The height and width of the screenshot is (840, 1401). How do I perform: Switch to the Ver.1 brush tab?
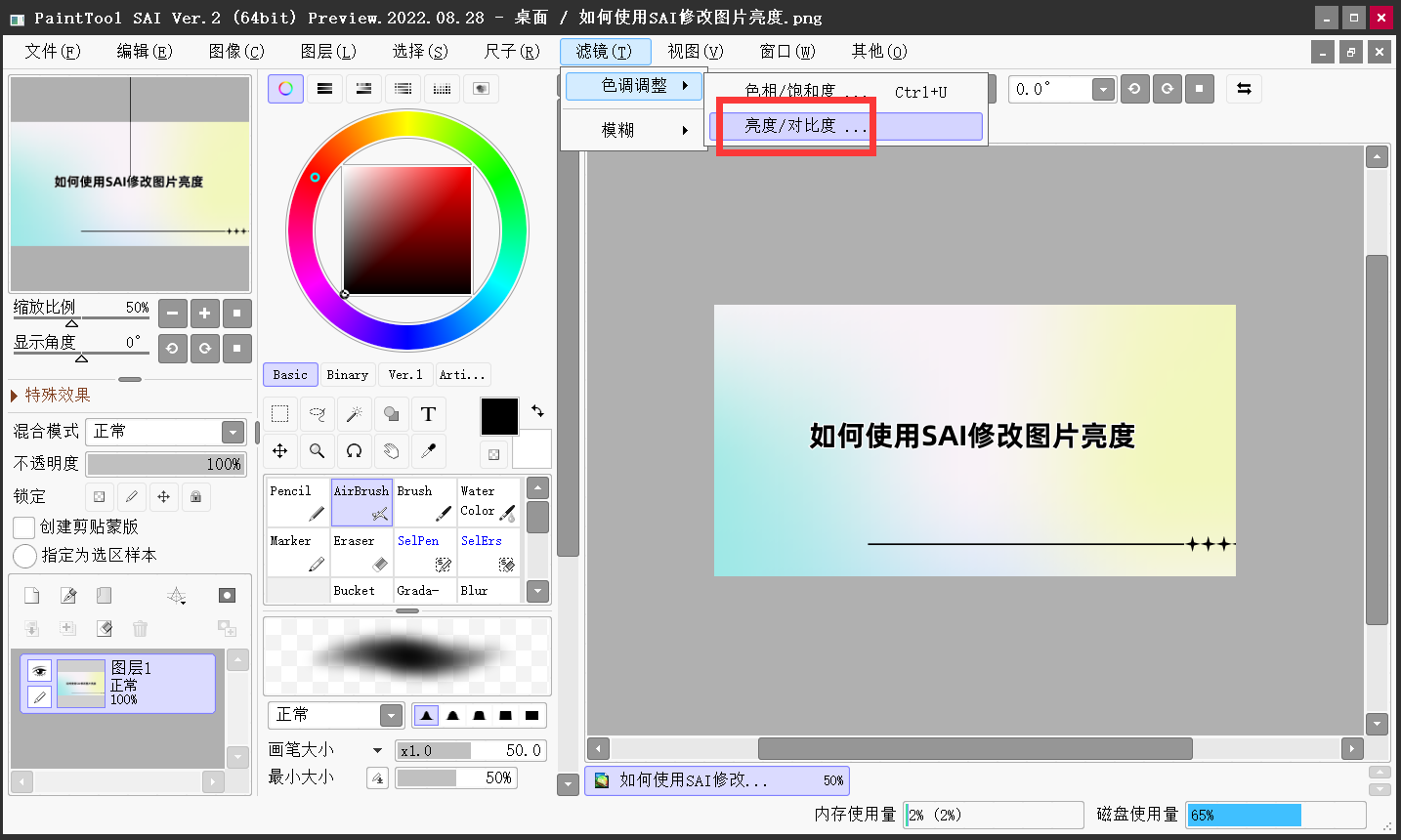coord(405,375)
